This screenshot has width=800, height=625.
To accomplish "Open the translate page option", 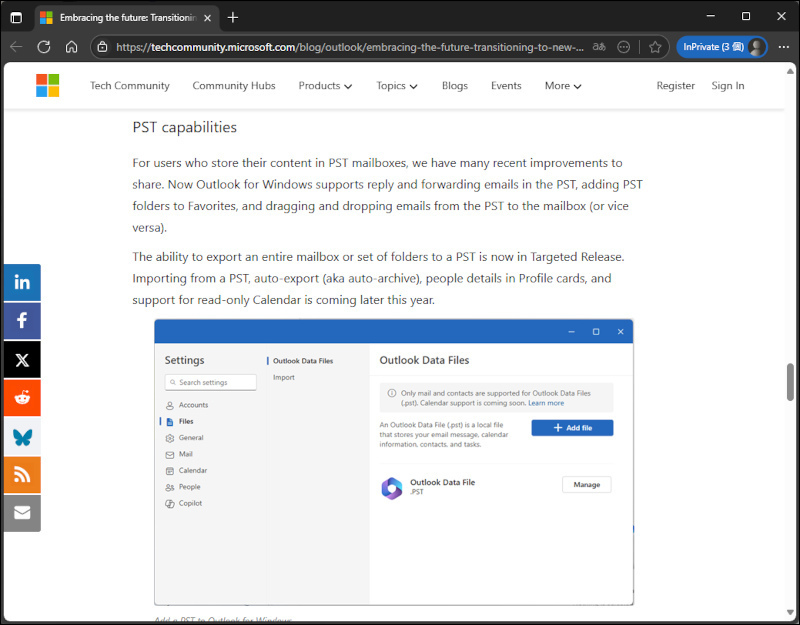I will coord(599,47).
